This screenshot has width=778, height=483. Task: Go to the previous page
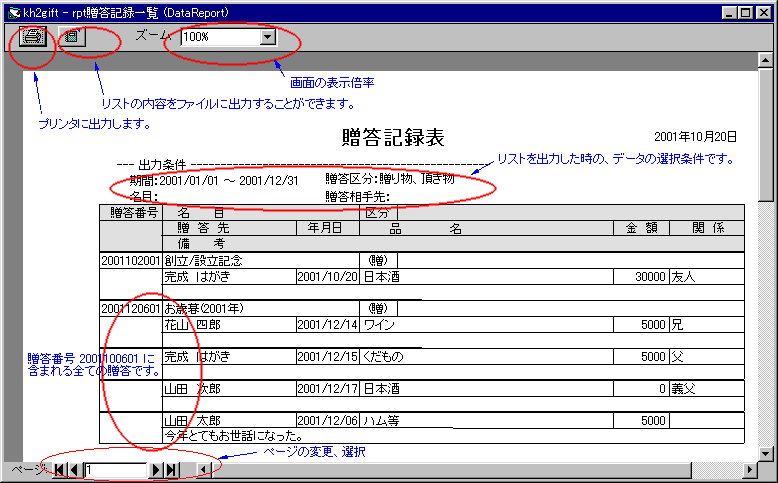74,469
